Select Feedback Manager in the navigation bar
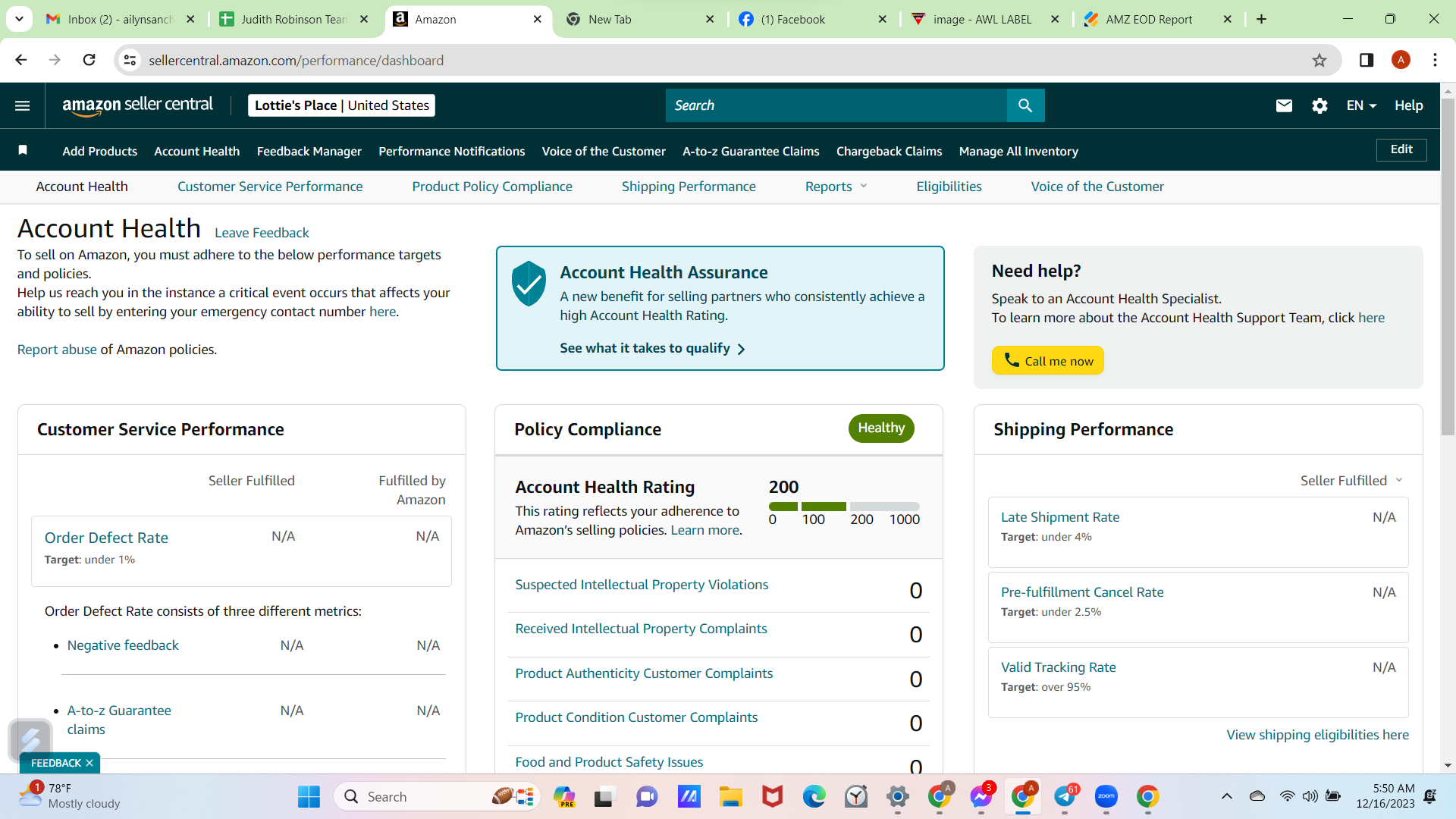Screen dimensions: 1456x819 pos(309,151)
